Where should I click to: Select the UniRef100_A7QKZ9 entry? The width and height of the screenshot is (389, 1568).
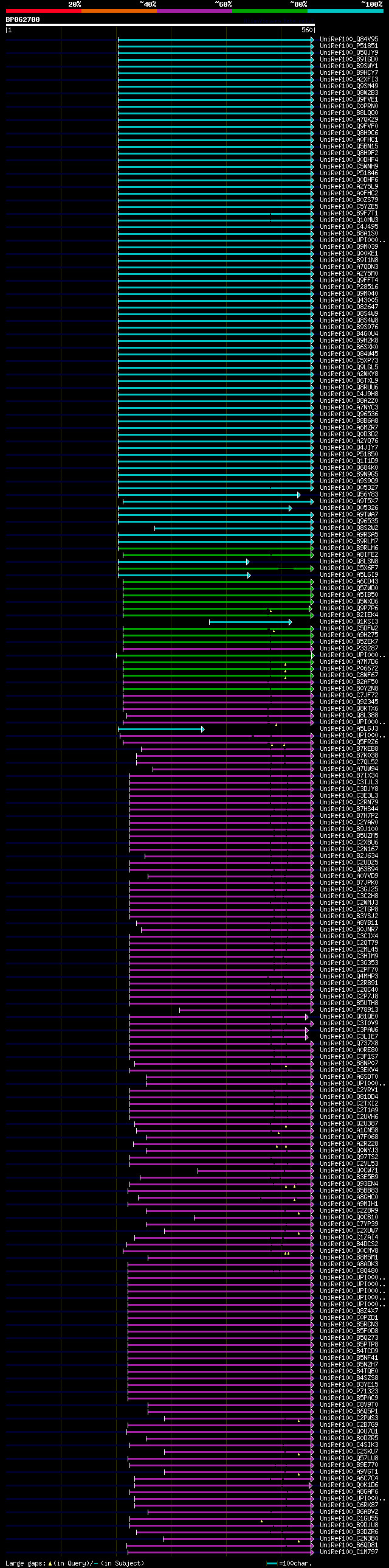(349, 120)
